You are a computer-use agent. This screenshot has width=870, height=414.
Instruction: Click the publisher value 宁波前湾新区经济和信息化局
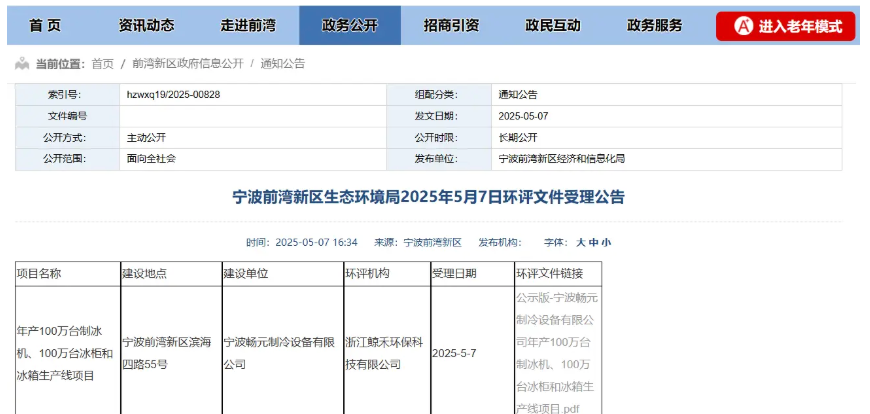tap(561, 159)
